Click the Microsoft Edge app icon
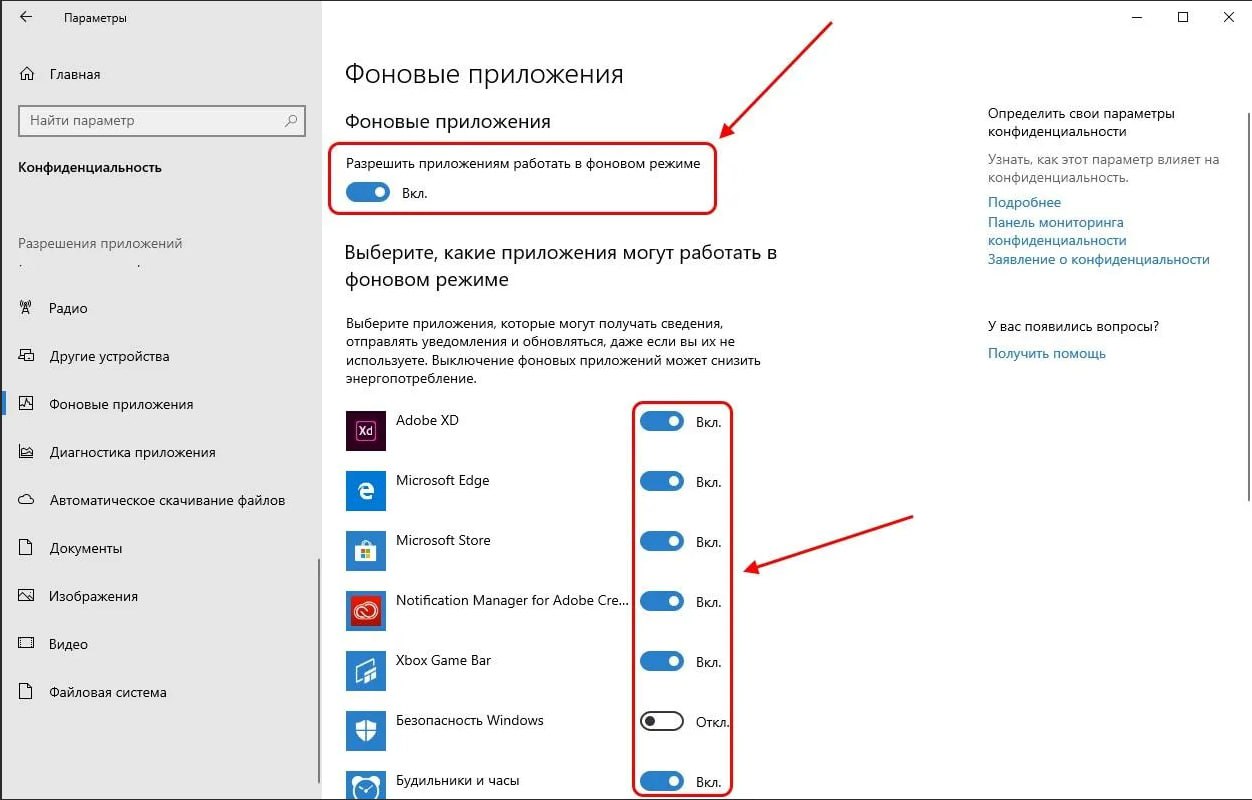This screenshot has height=800, width=1252. point(366,491)
